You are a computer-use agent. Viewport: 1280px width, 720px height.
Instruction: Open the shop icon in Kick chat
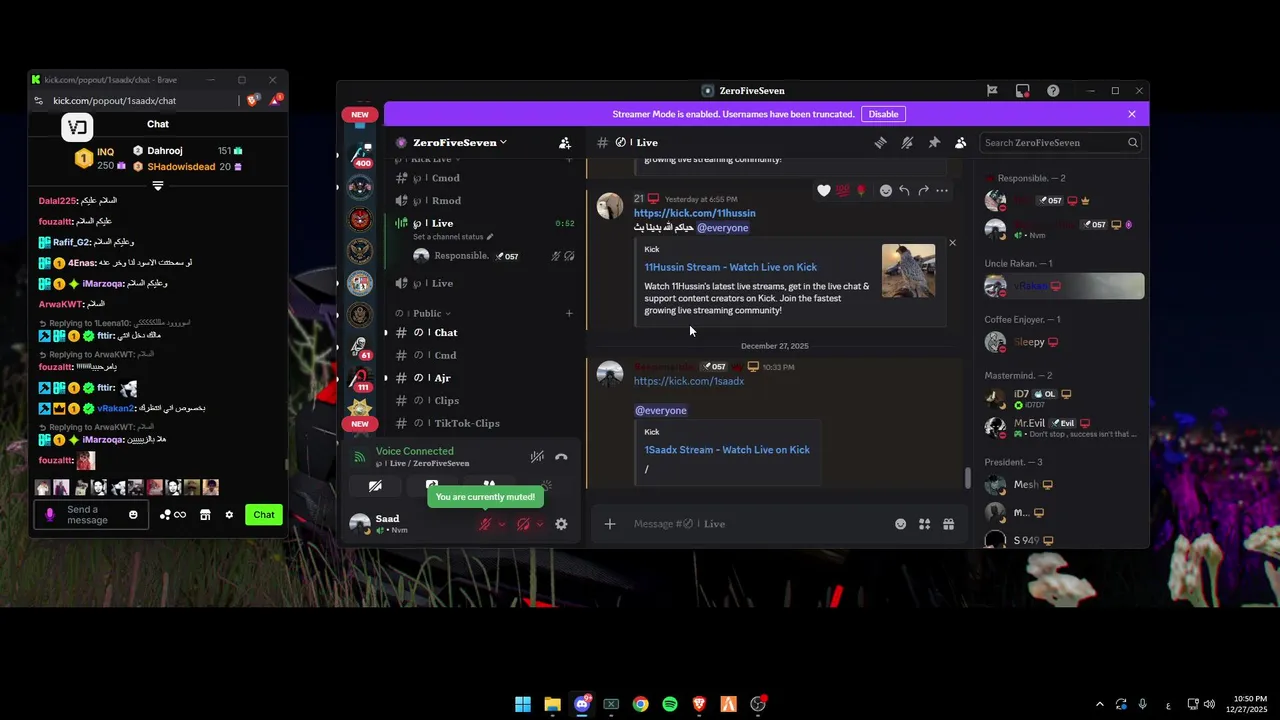[205, 515]
